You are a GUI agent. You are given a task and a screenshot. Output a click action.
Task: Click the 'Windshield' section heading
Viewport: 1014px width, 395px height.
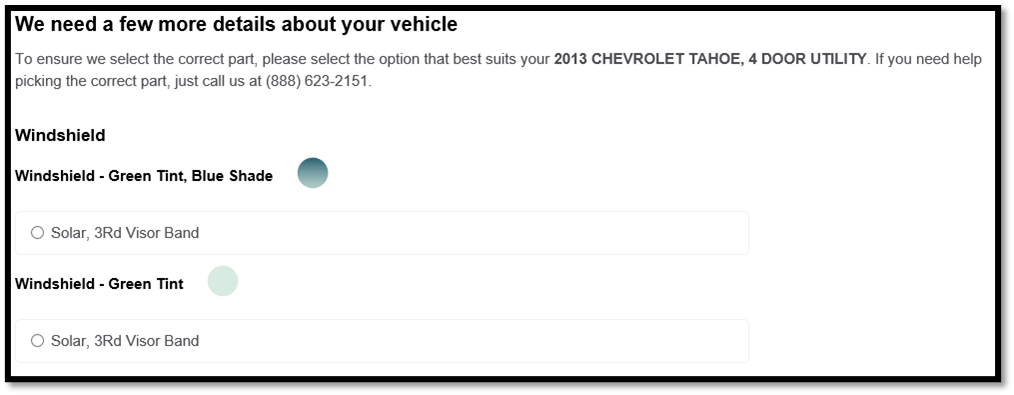coord(59,135)
